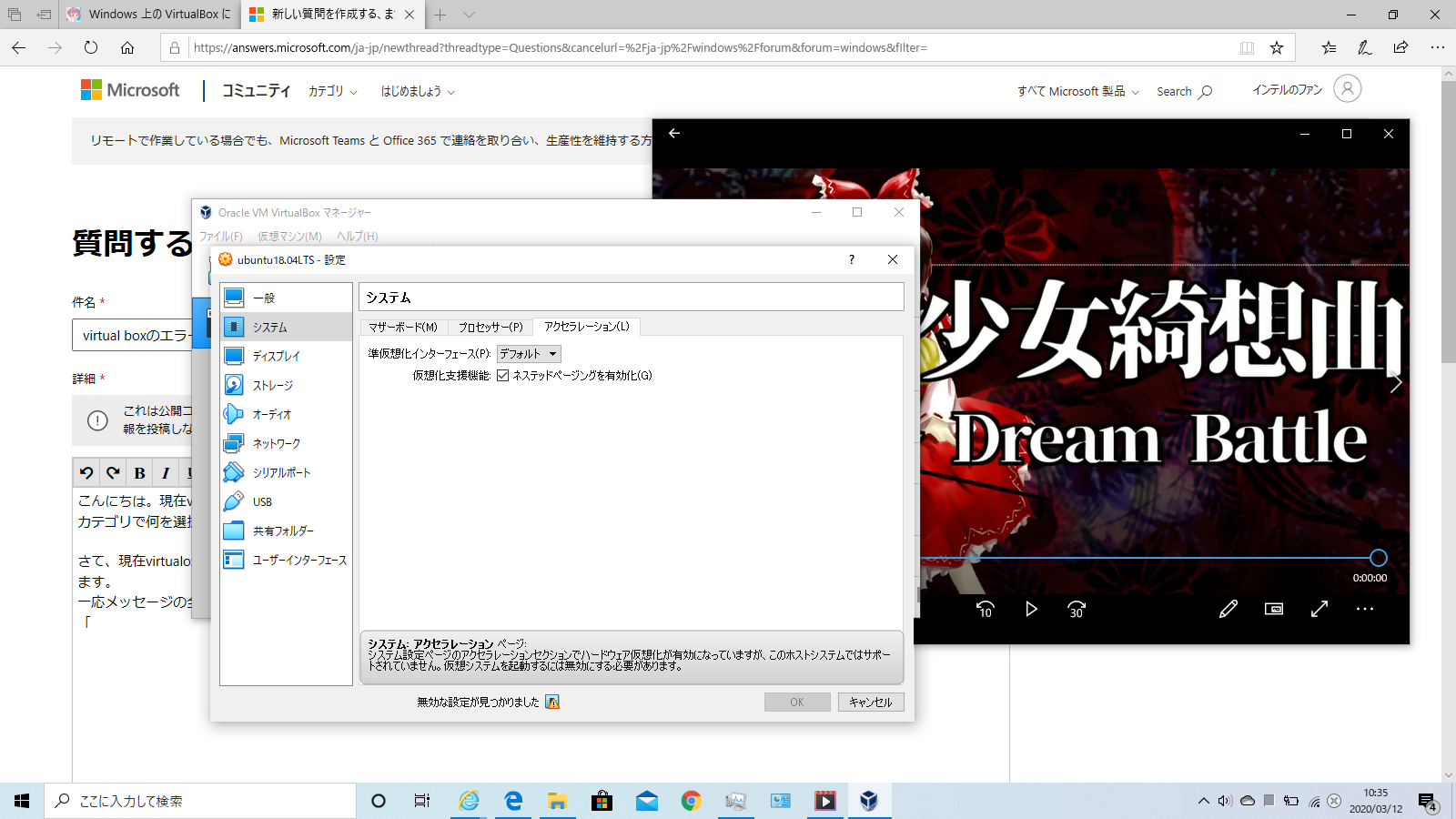Open the Mail app from the taskbar
1456x819 pixels.
point(647,801)
